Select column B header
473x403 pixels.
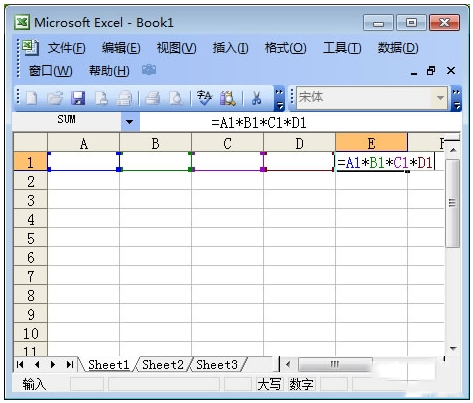point(155,143)
